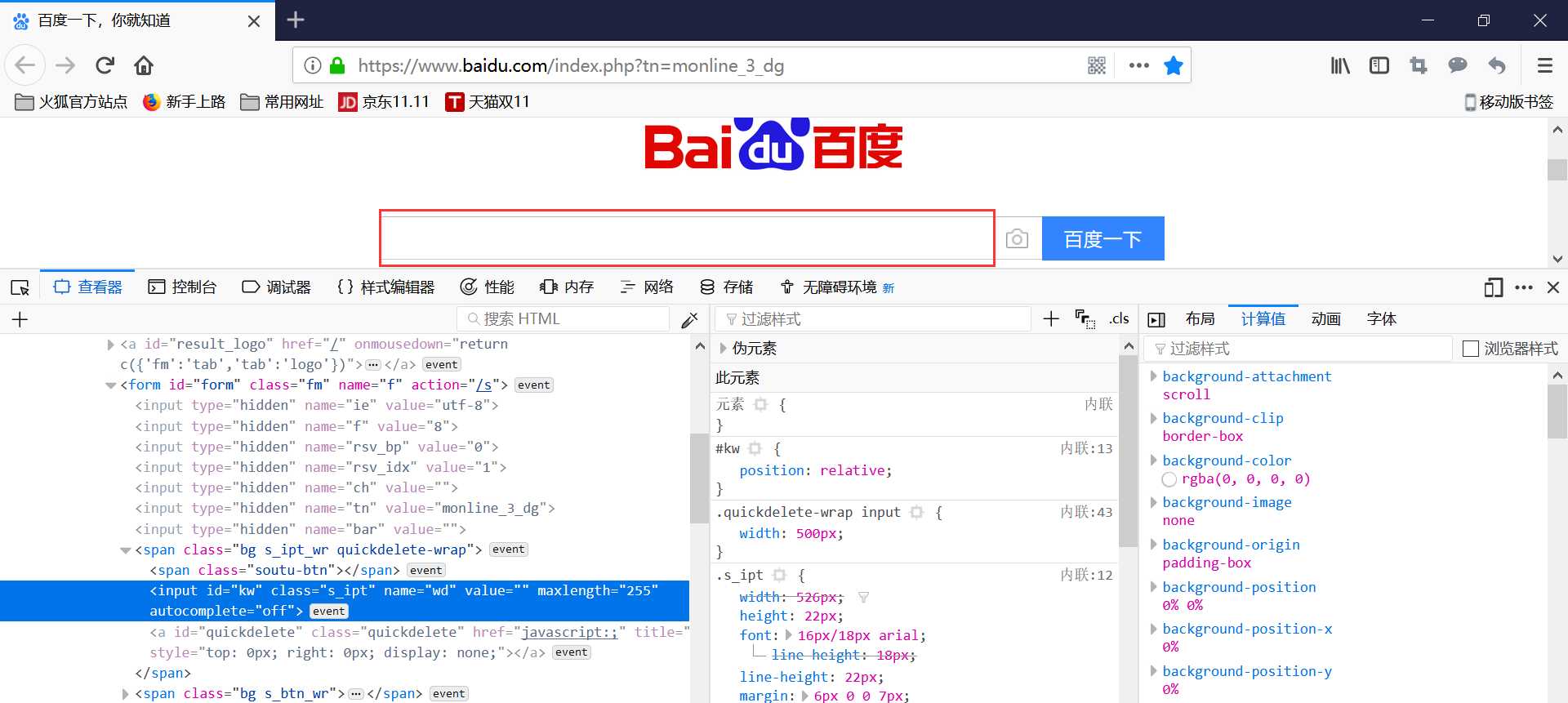Switch to the 动画 sidebar tab
Viewport: 1568px width, 703px height.
click(x=1326, y=319)
